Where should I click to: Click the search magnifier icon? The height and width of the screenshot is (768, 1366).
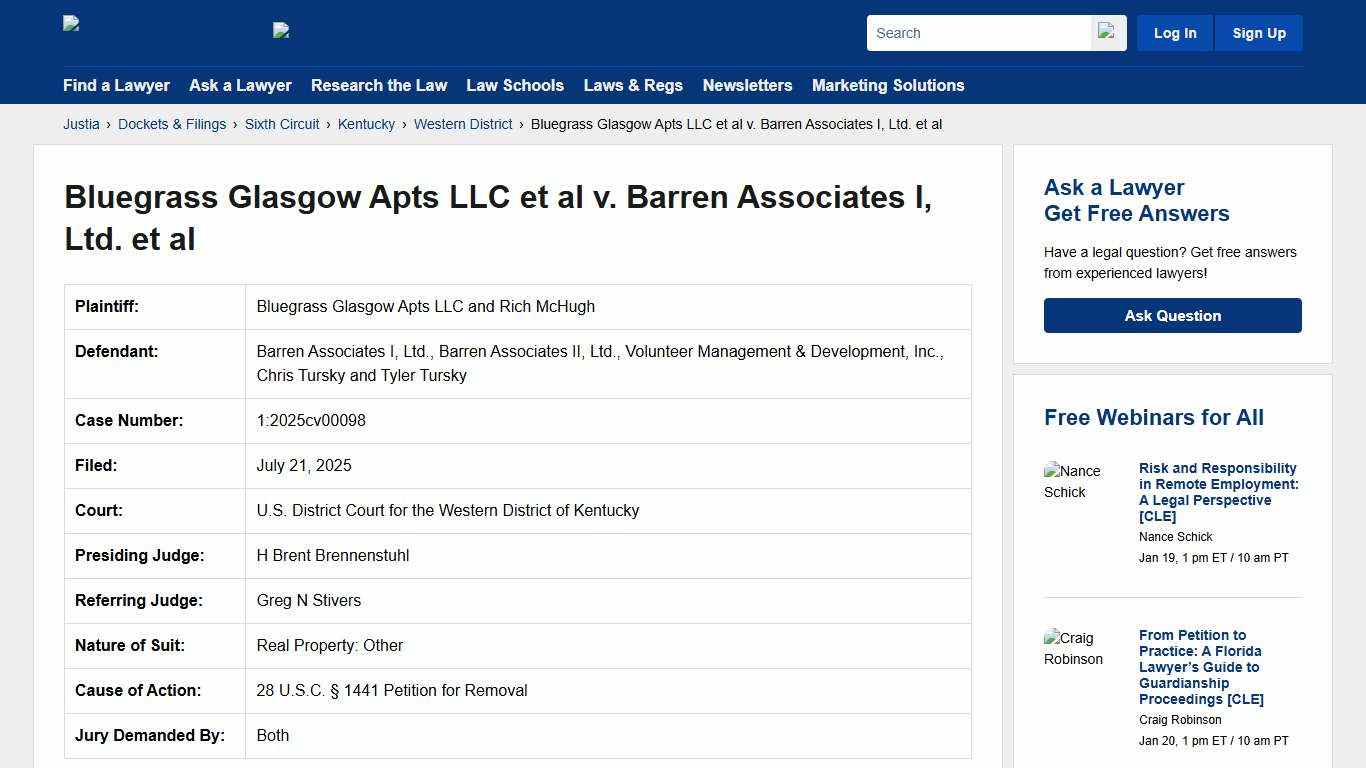pyautogui.click(x=1107, y=32)
